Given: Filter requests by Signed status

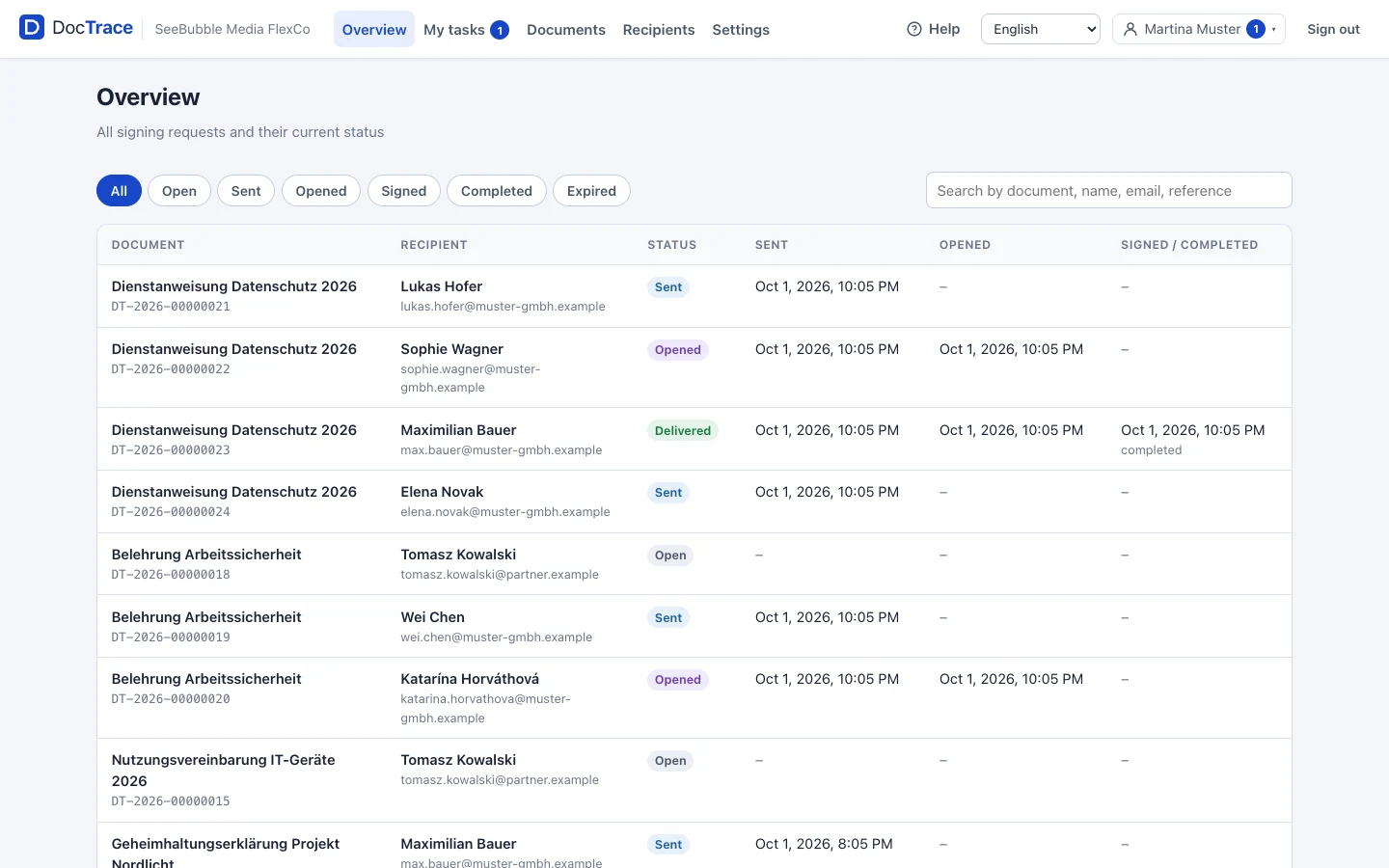Looking at the screenshot, I should point(404,191).
